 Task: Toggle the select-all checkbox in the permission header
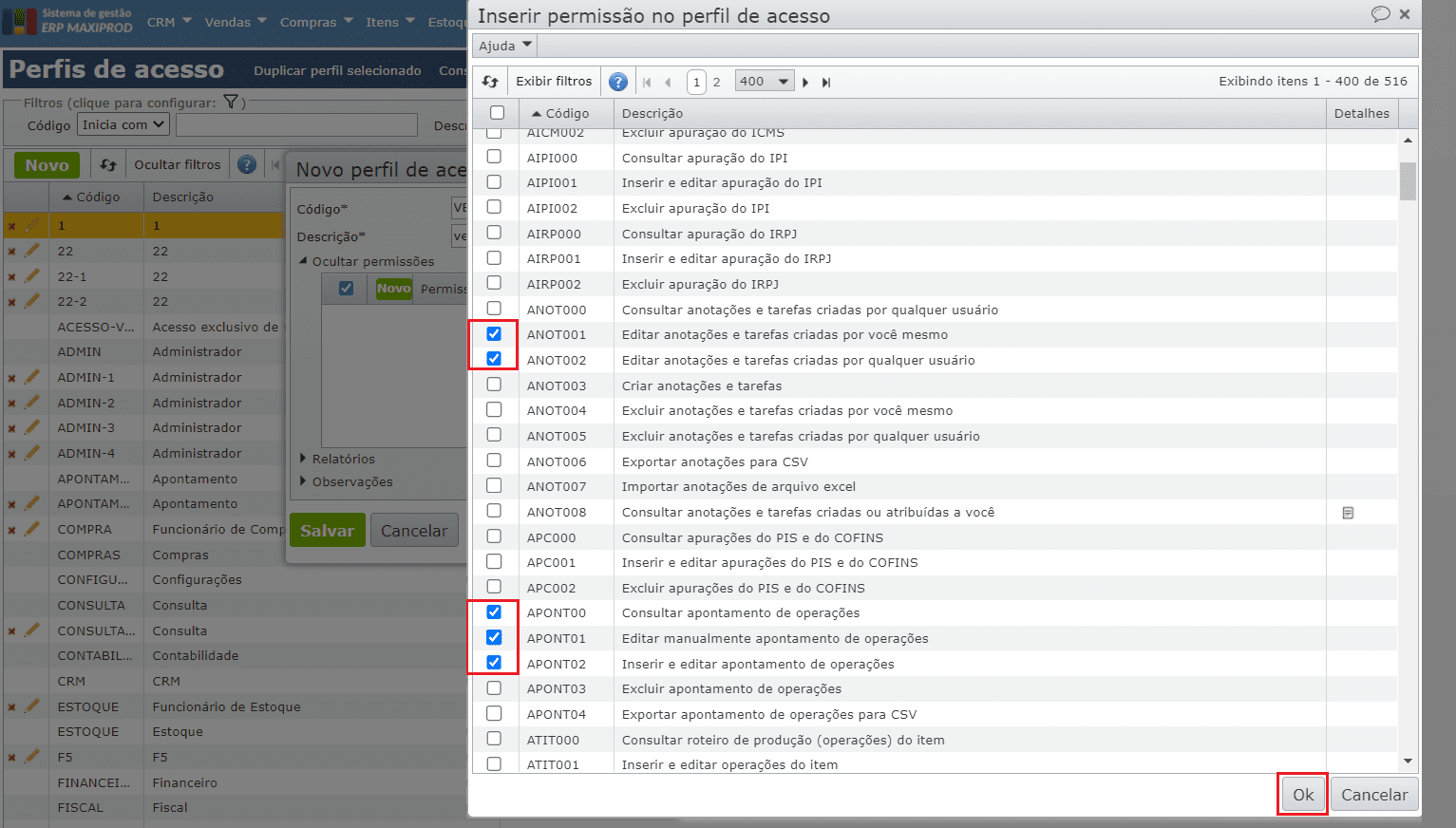click(x=497, y=112)
